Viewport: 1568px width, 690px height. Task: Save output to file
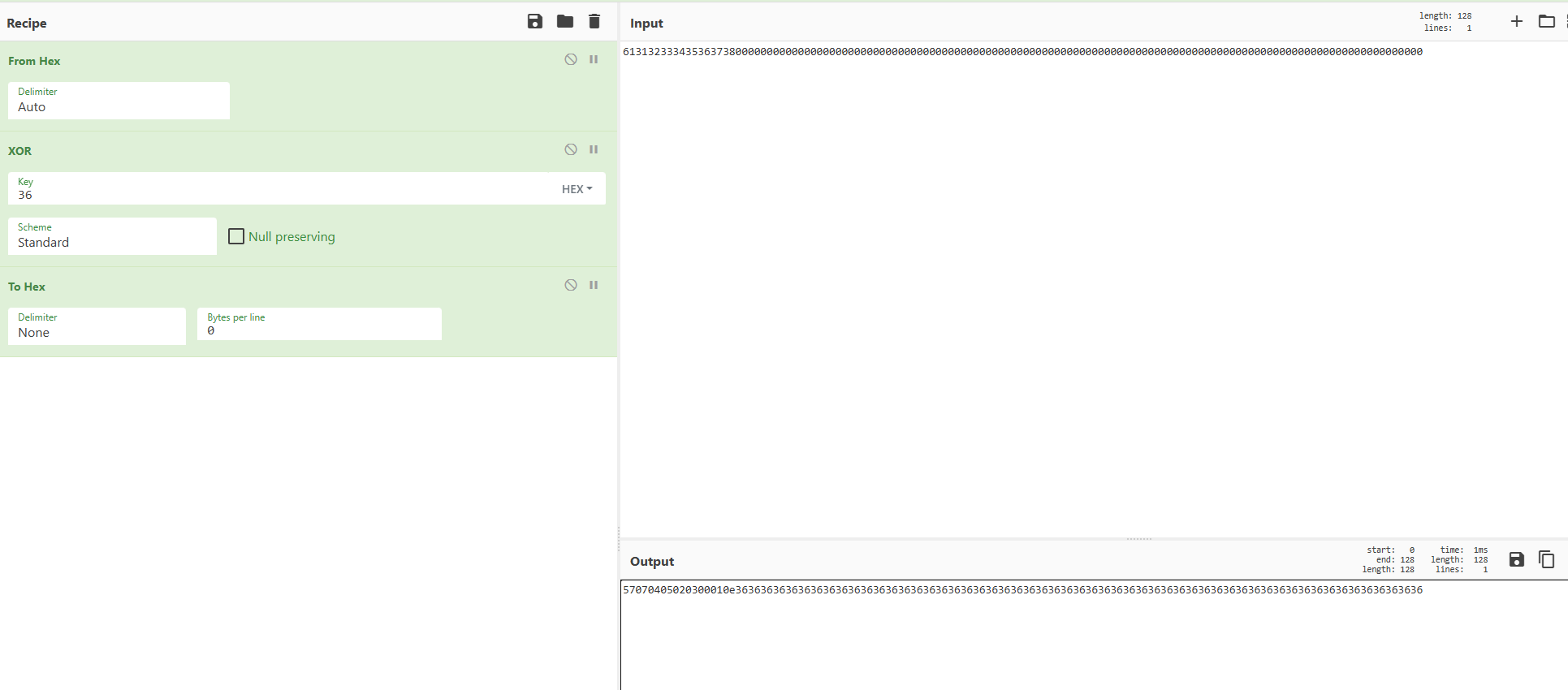tap(1516, 559)
